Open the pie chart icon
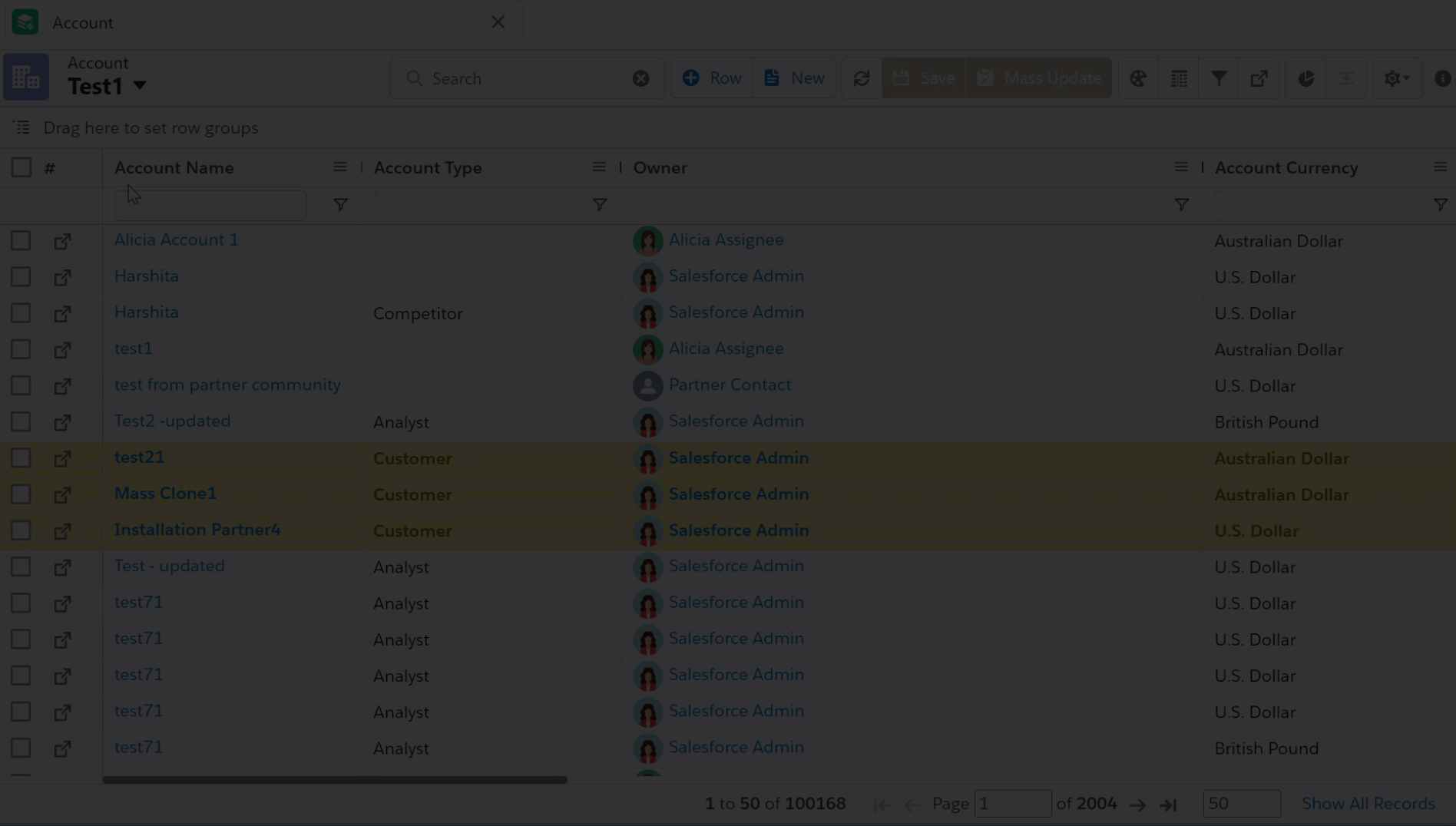Image resolution: width=1456 pixels, height=826 pixels. coord(1306,78)
